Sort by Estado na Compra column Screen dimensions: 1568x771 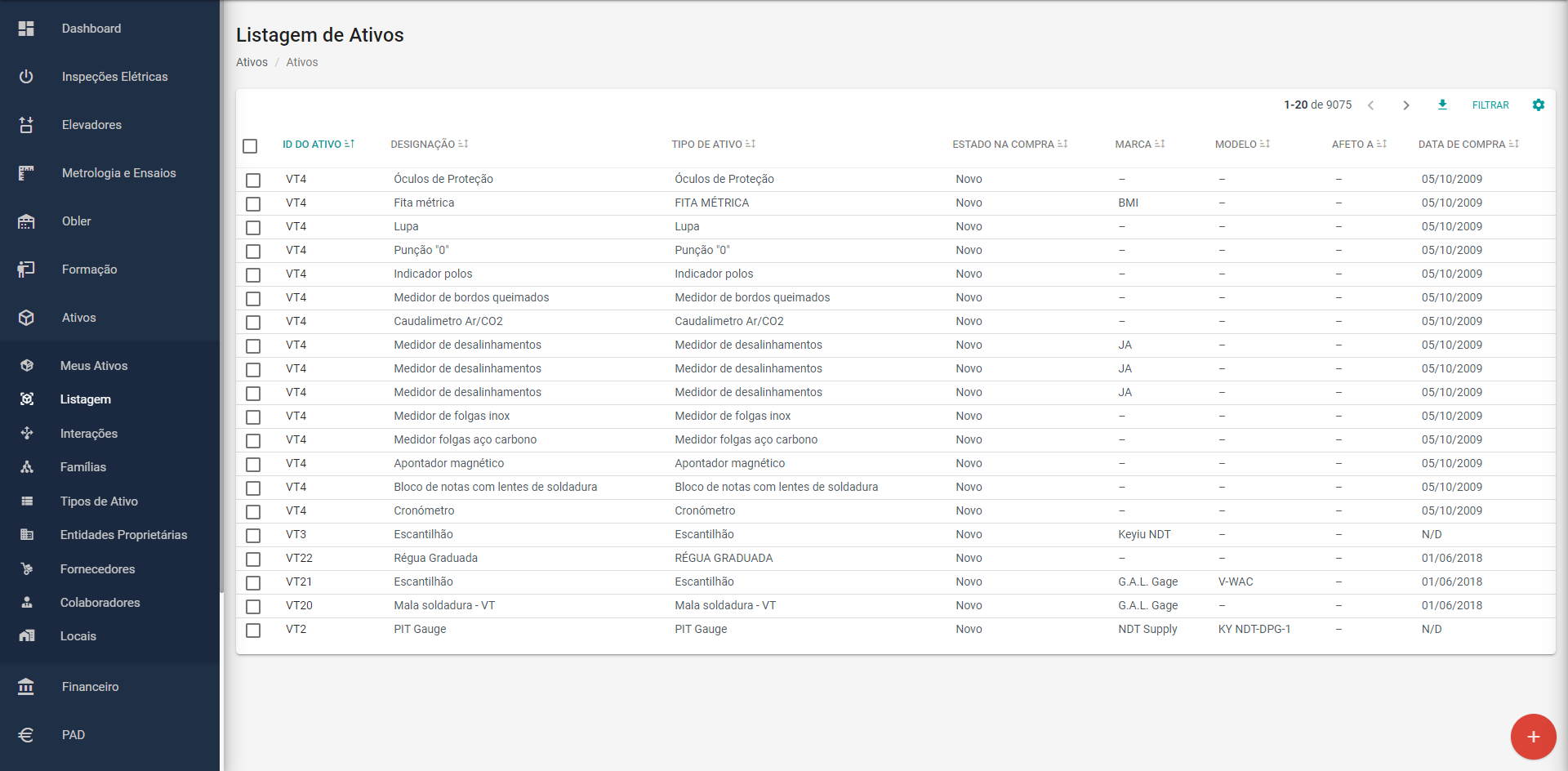point(1010,145)
